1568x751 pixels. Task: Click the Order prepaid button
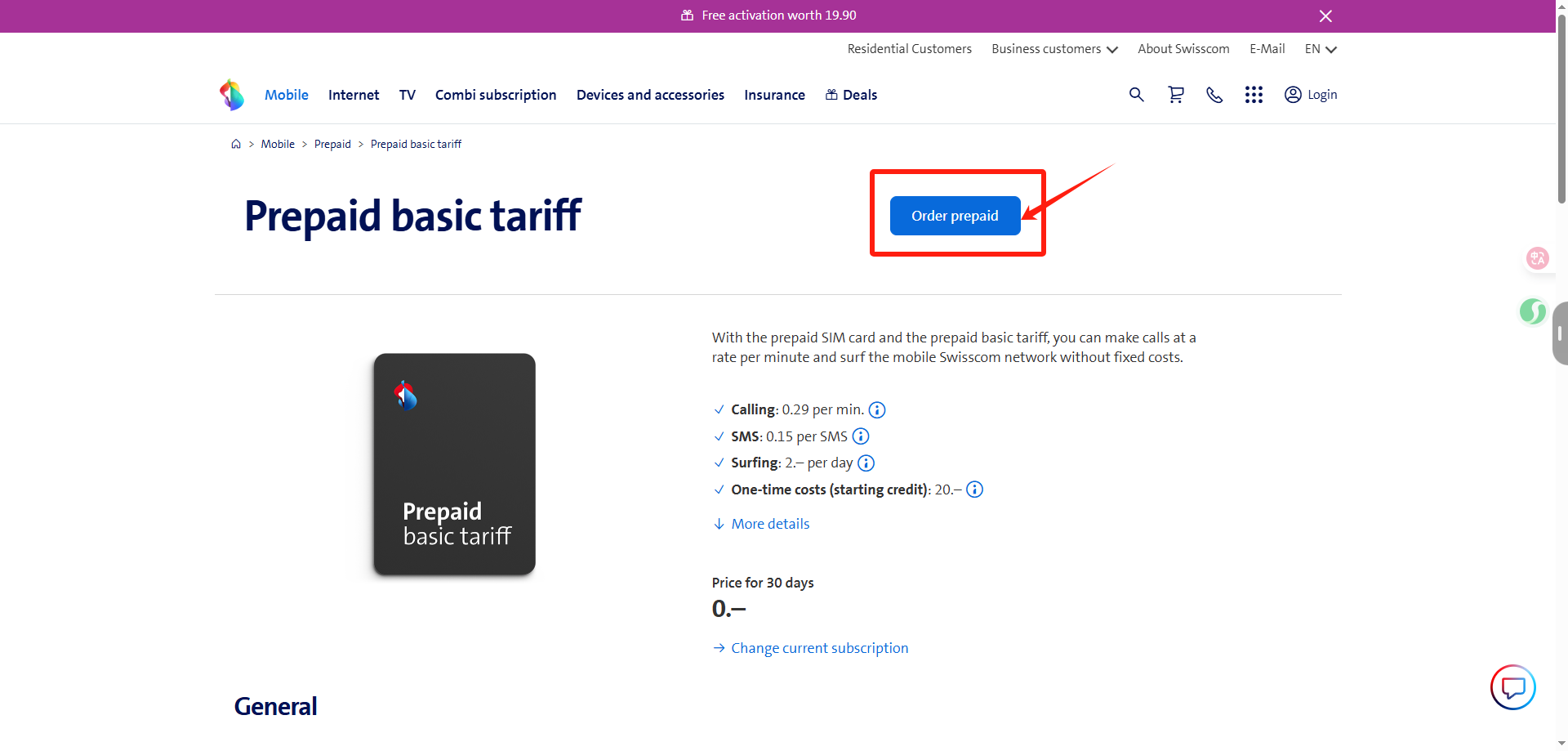tap(955, 216)
